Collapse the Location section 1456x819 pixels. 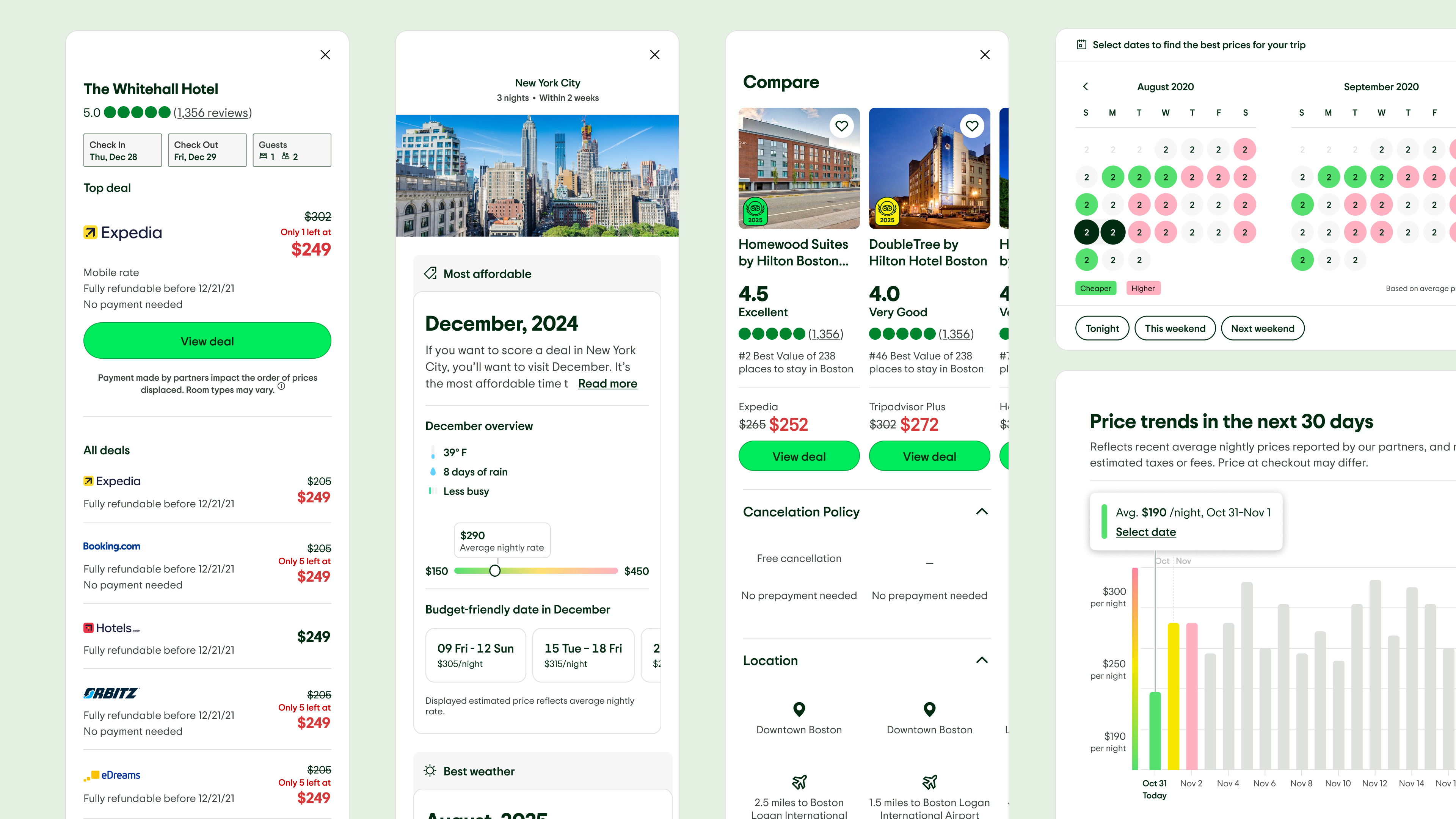(982, 660)
